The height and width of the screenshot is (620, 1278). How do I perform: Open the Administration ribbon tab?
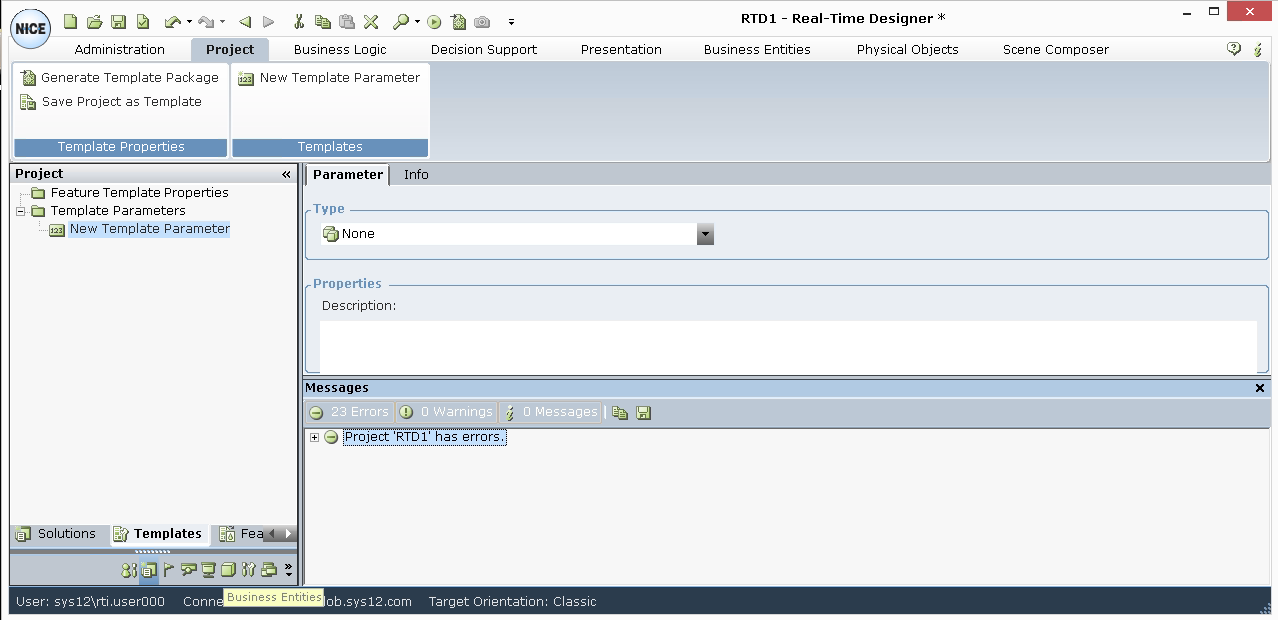pyautogui.click(x=120, y=49)
